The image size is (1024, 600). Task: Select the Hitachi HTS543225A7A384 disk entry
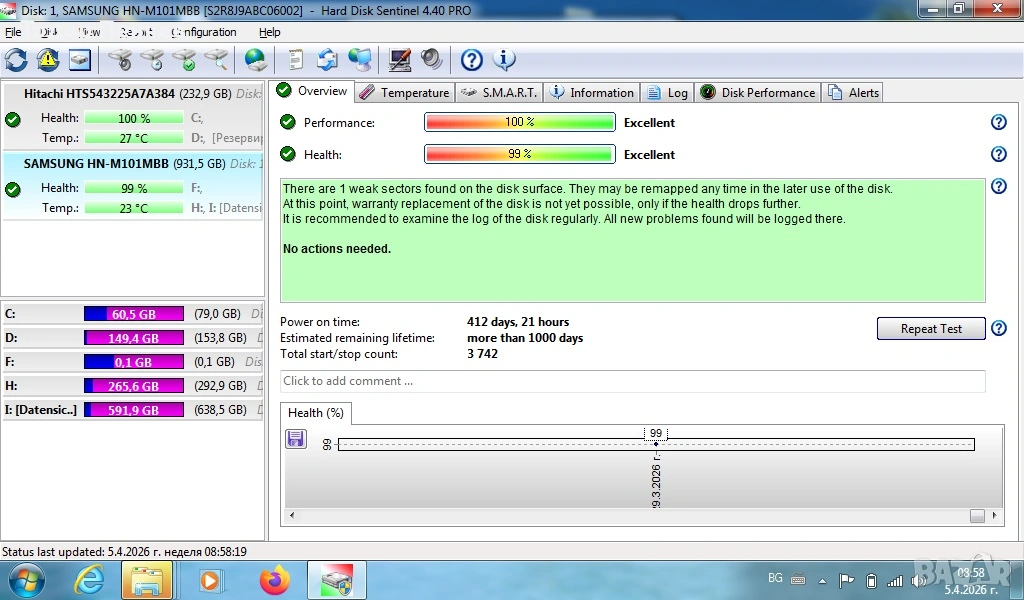pos(99,94)
